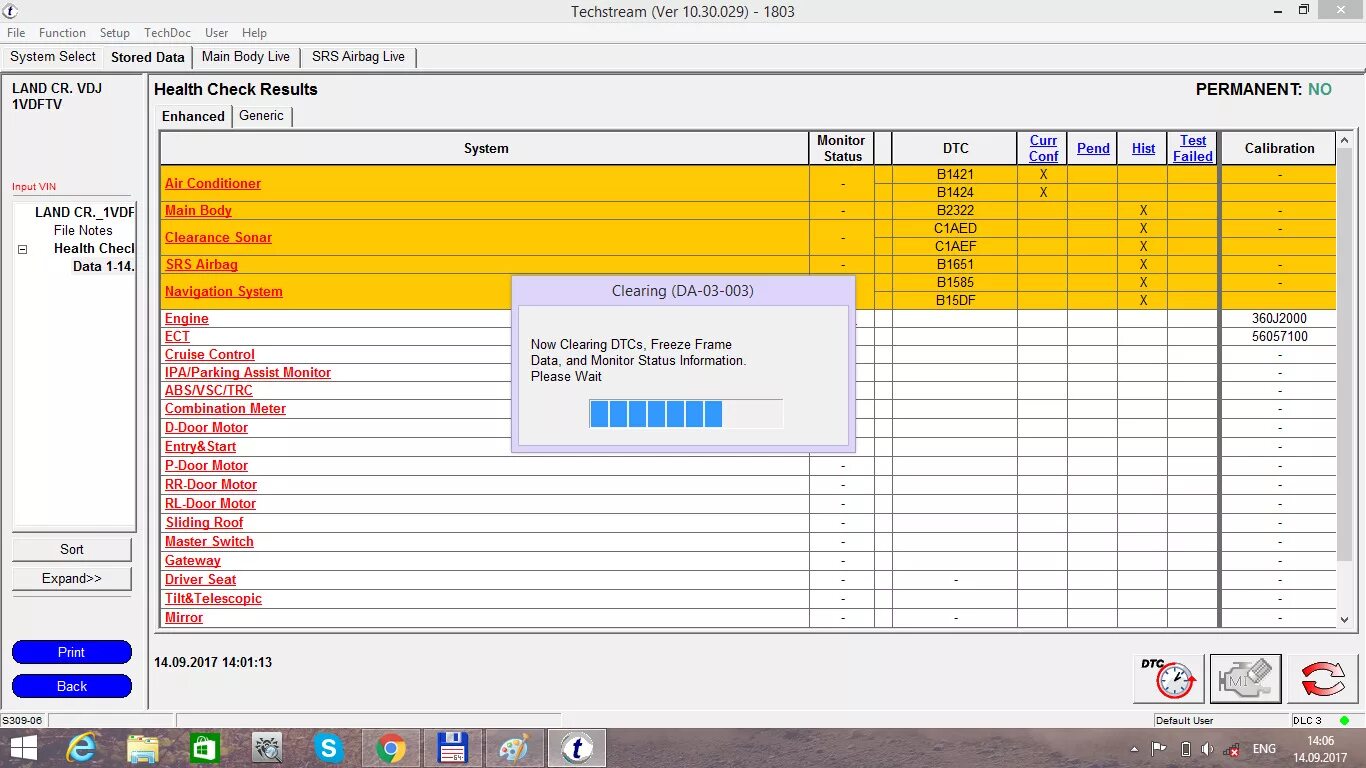The image size is (1366, 768).
Task: Open the Paint palette taskbar icon
Action: 514,748
